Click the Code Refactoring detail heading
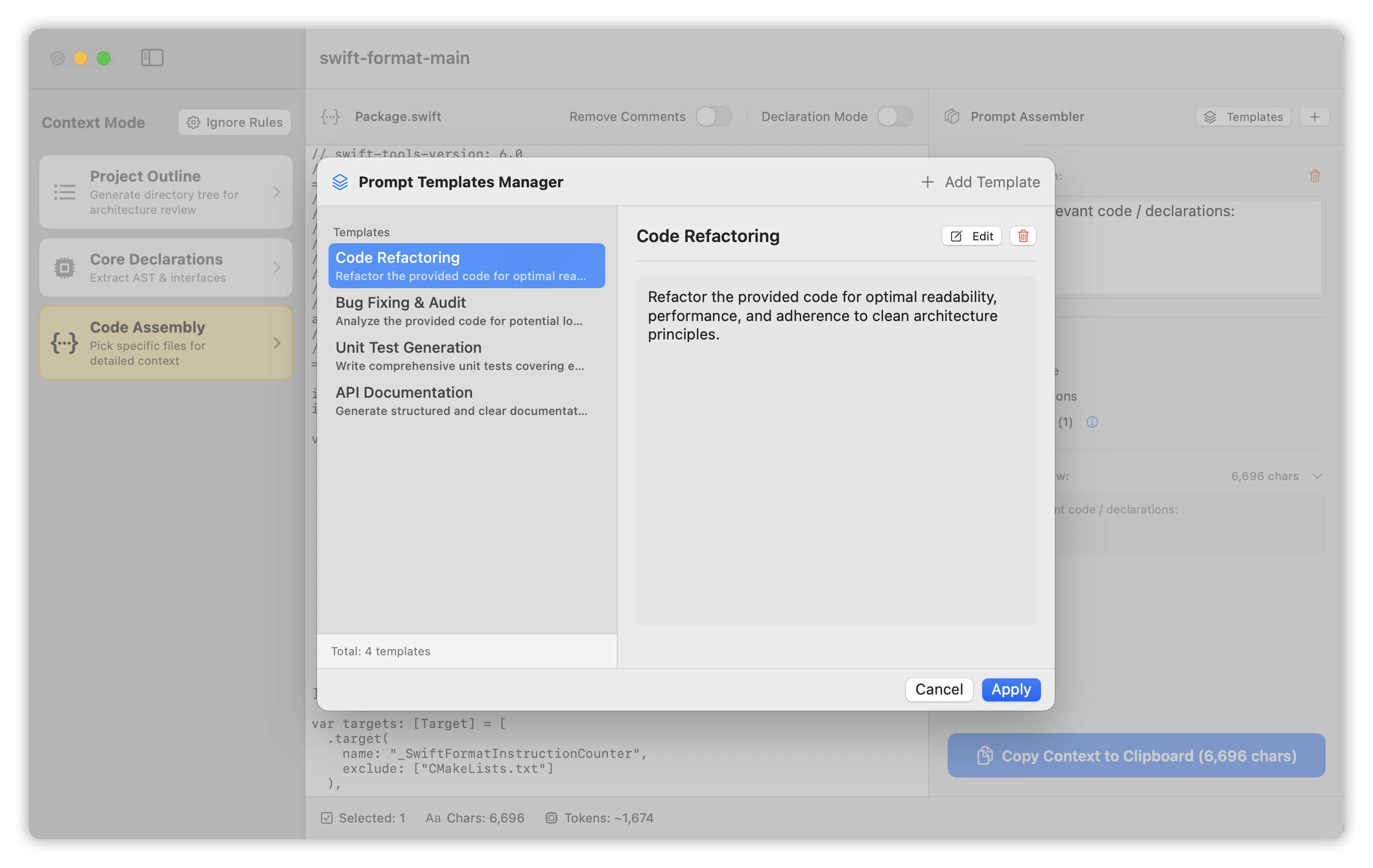This screenshot has width=1373, height=868. 708,236
